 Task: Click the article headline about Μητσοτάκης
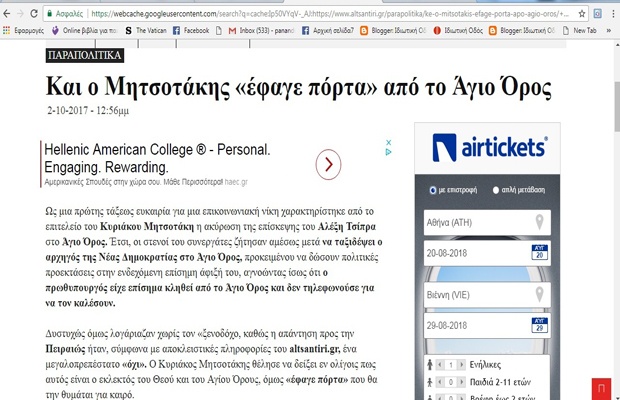click(299, 86)
